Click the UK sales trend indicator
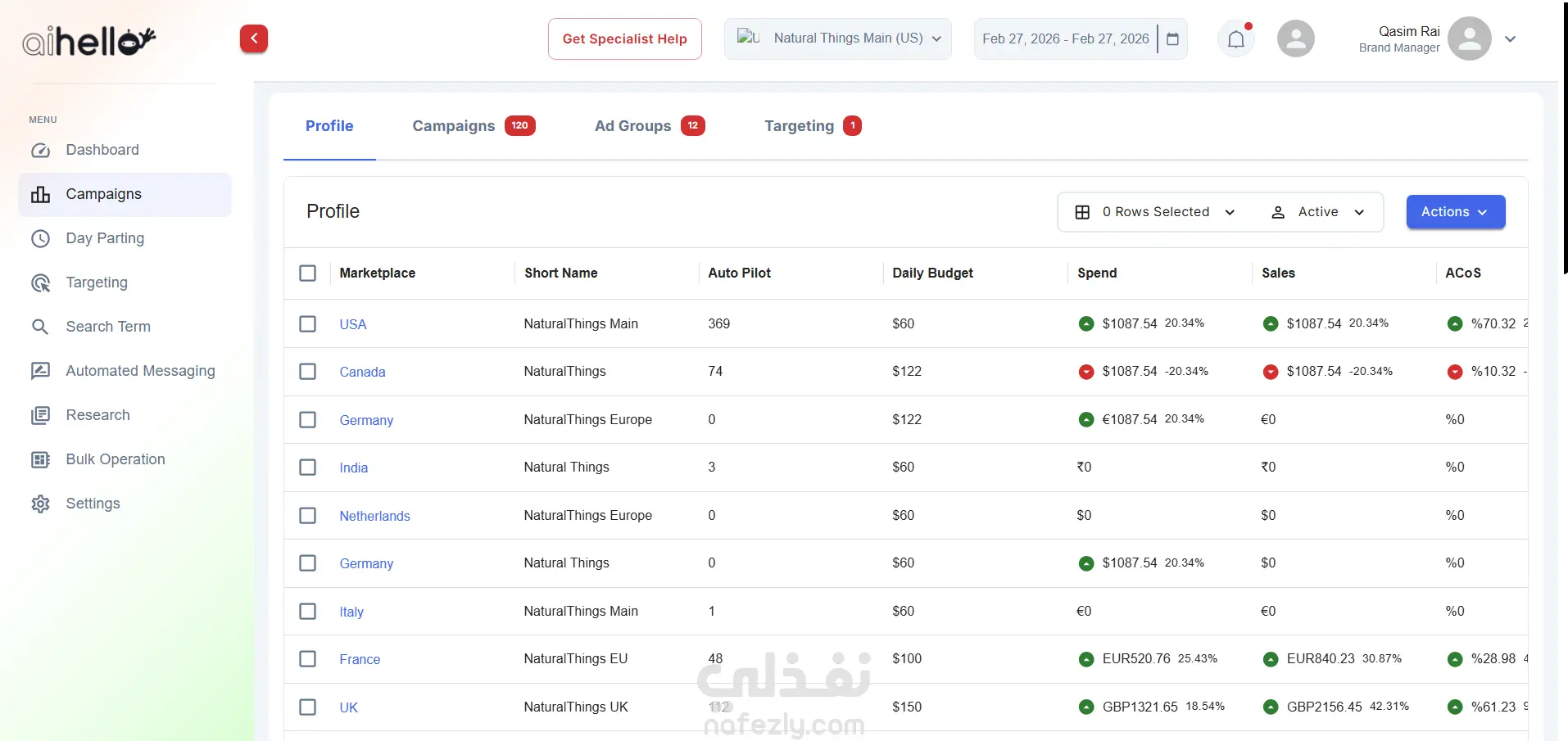 (1271, 707)
